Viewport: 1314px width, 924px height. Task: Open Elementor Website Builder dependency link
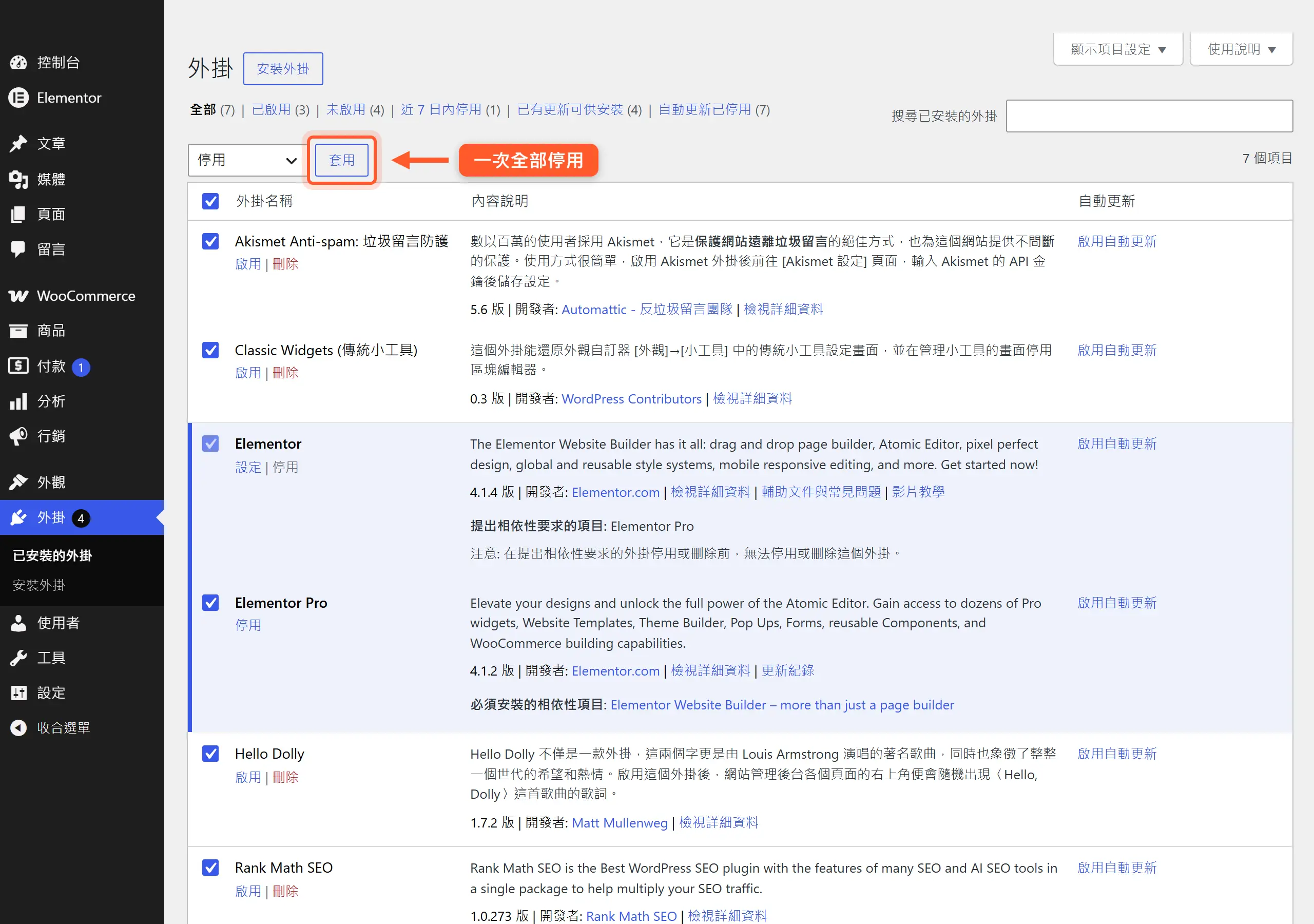(782, 705)
